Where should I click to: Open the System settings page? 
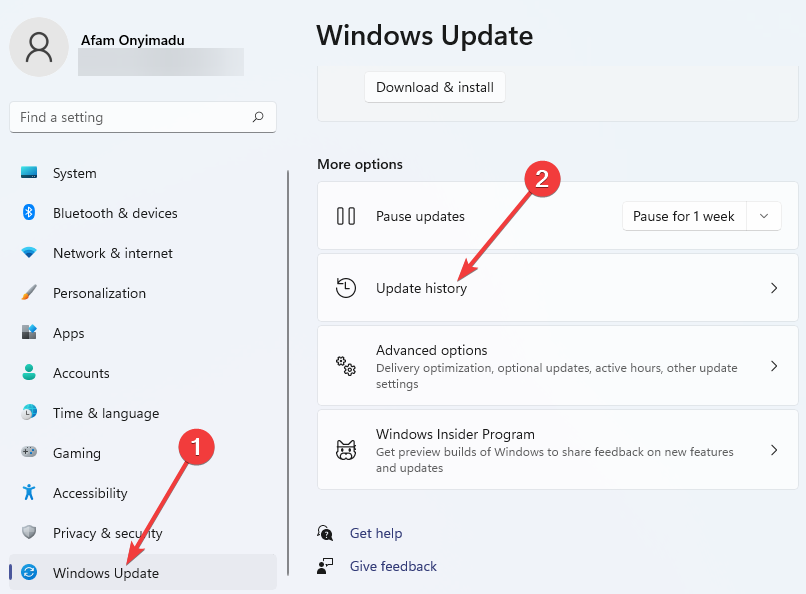143,173
